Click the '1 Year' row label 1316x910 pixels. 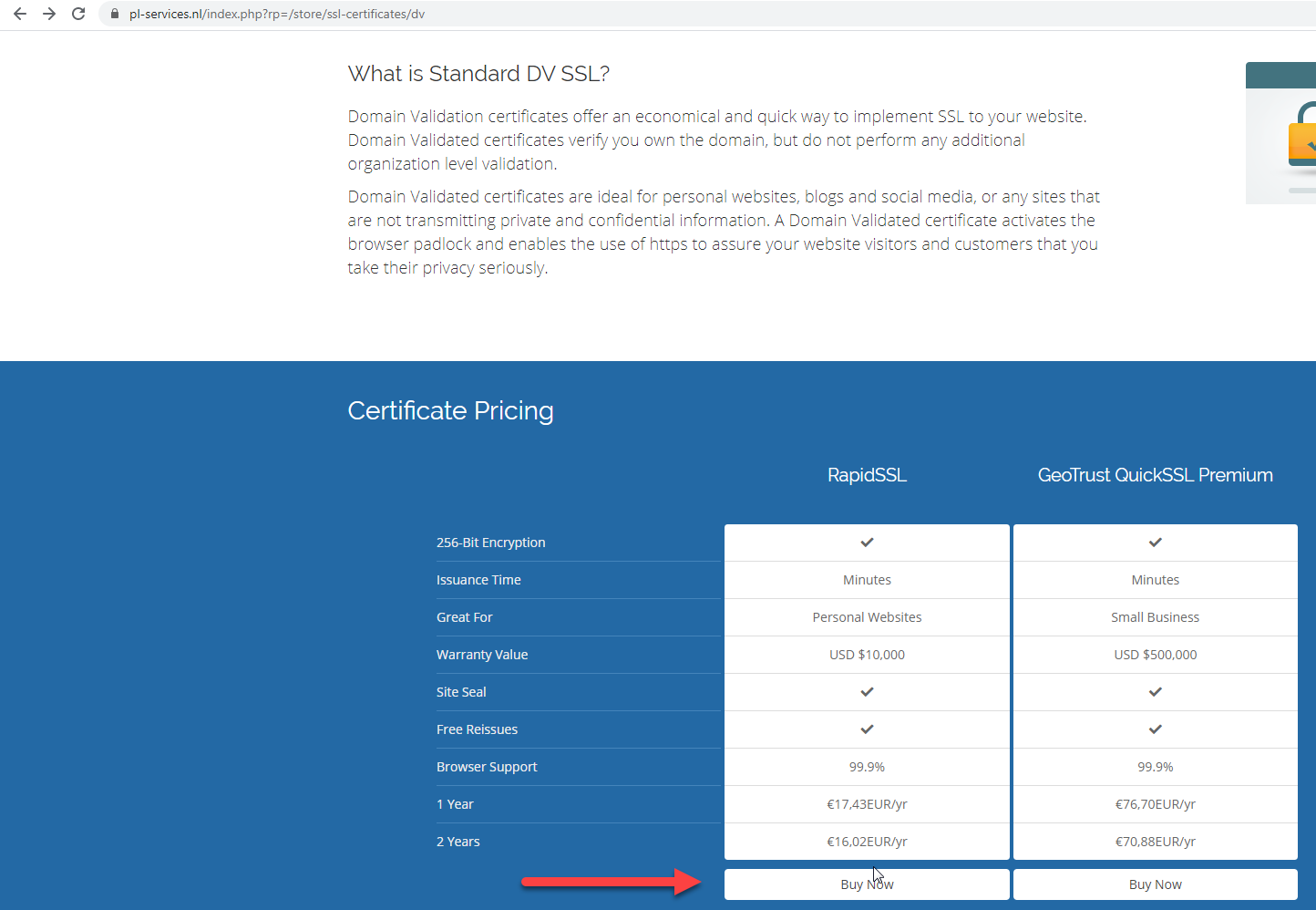click(x=455, y=804)
